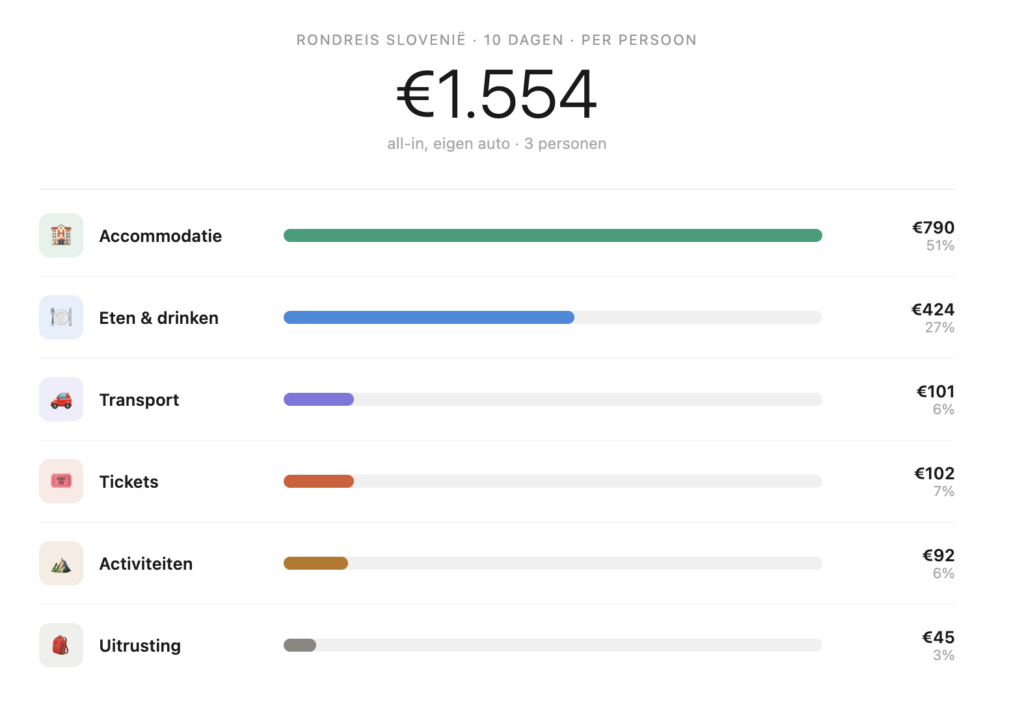
Task: Click the €424 food amount
Action: [933, 309]
